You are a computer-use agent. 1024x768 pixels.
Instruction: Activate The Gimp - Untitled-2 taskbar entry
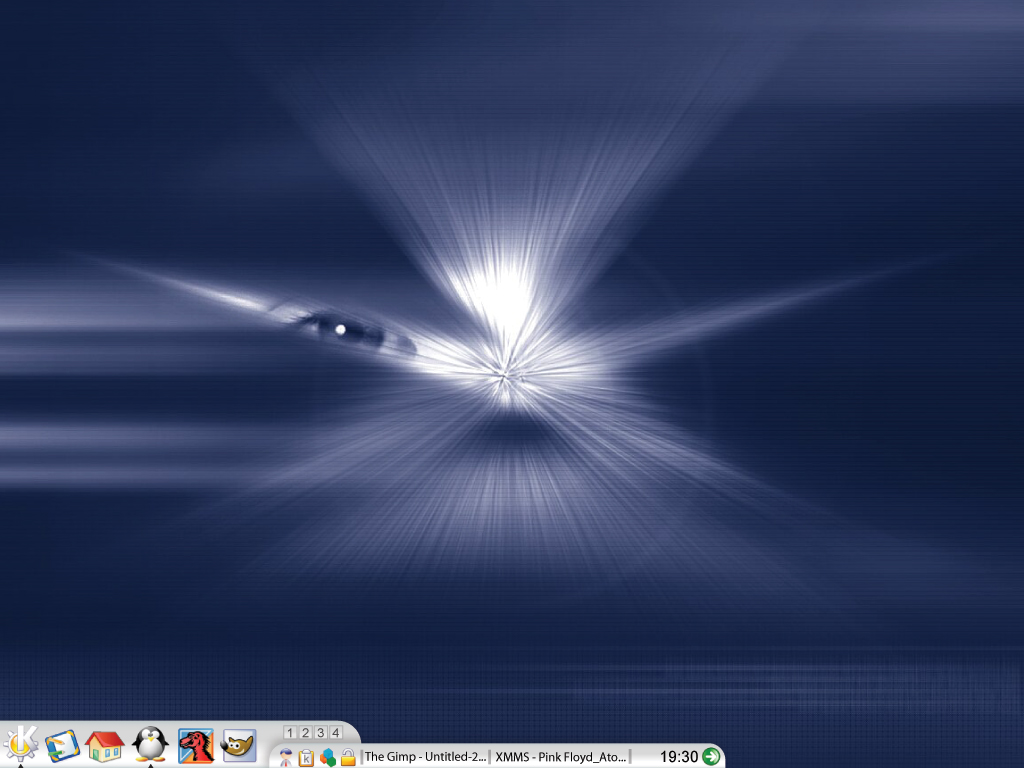424,757
